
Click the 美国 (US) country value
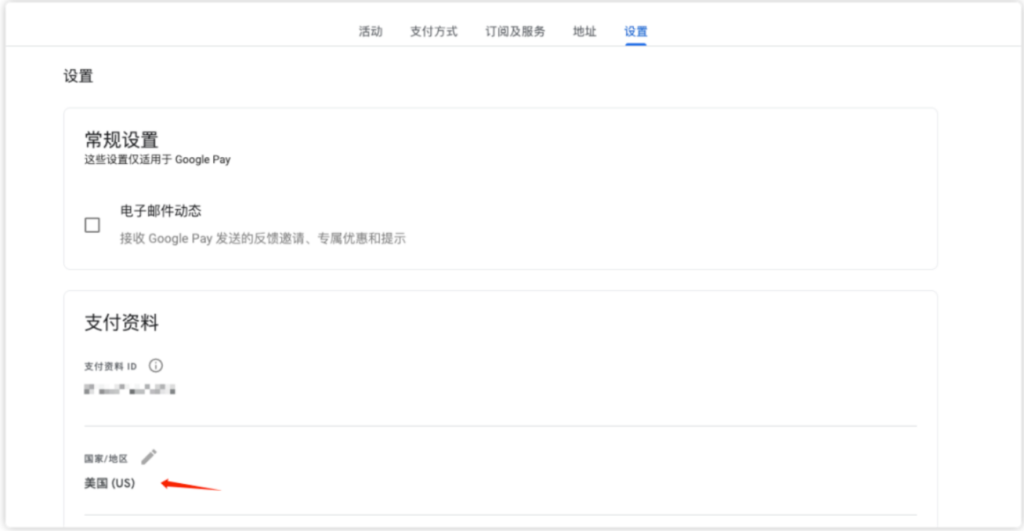110,483
